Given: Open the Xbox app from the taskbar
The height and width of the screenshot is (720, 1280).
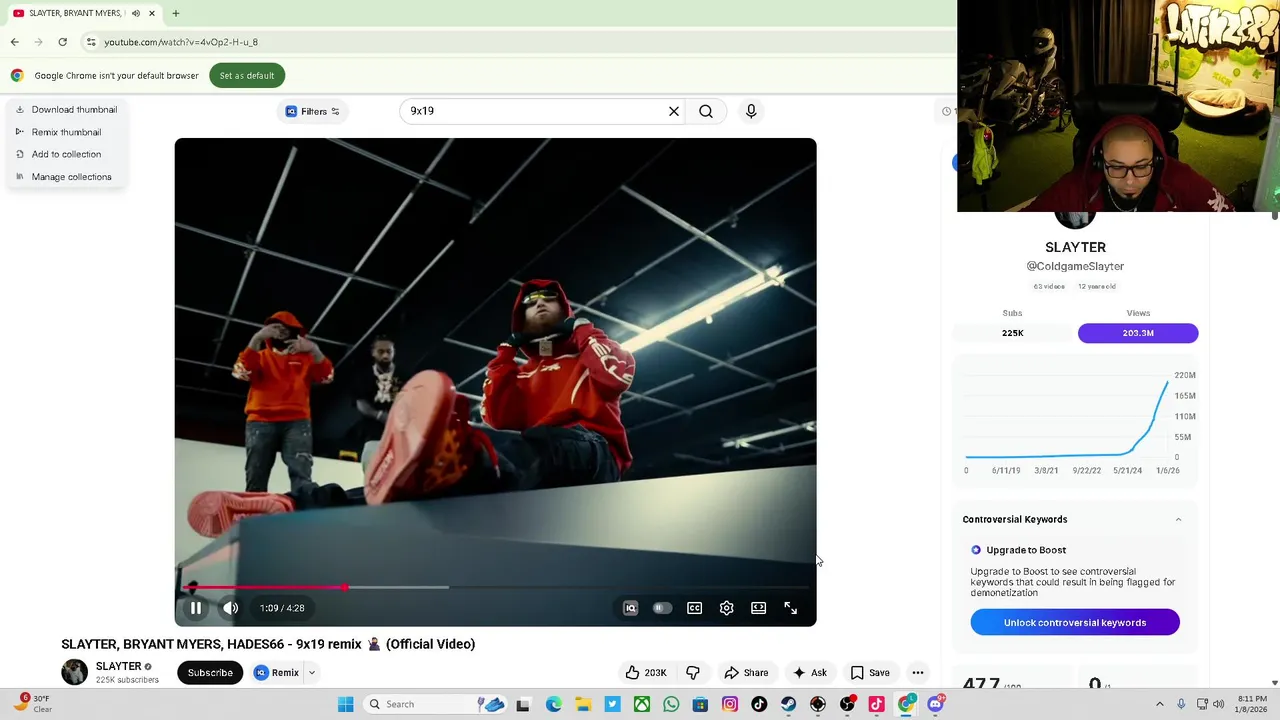Looking at the screenshot, I should click(x=642, y=704).
